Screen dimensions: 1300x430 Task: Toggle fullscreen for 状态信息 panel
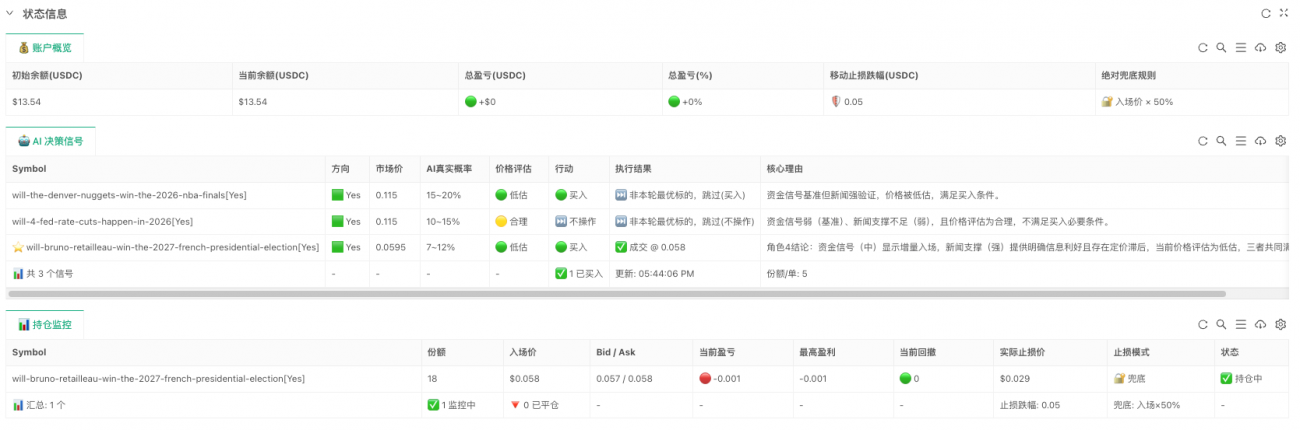1283,14
